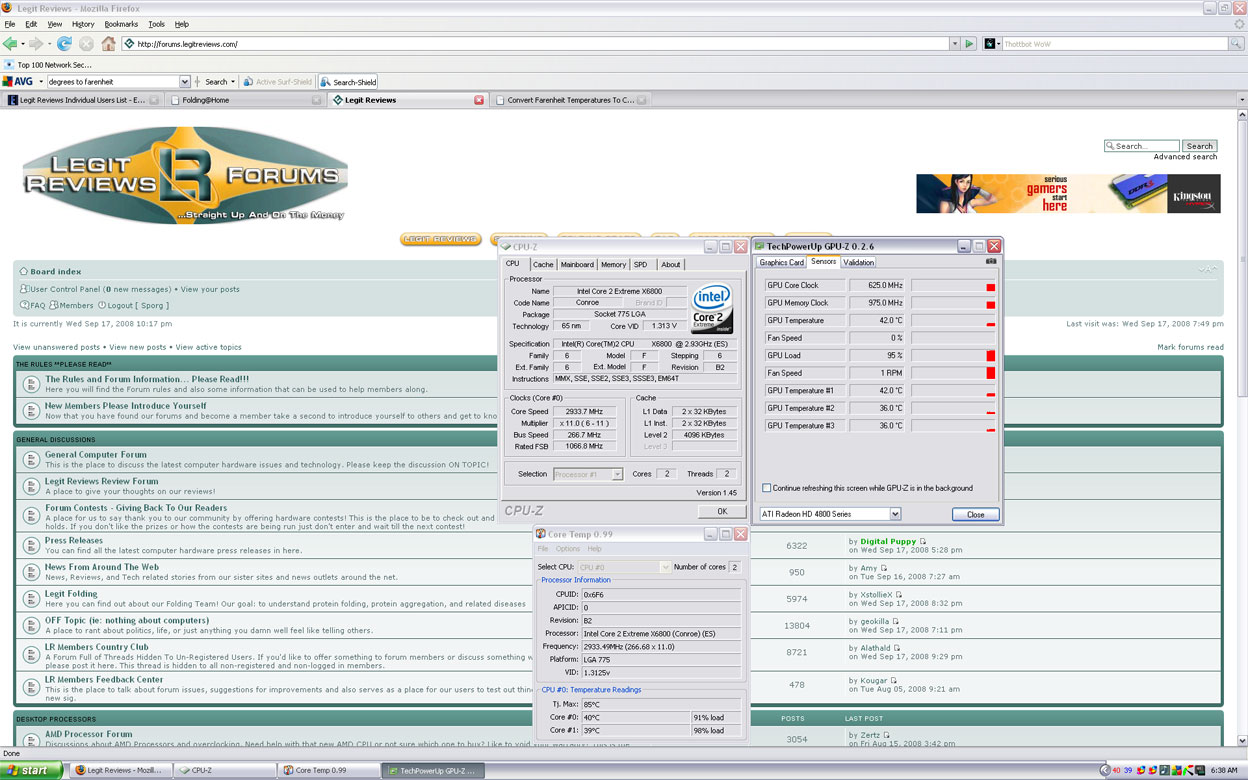Open the Members link in forum header

click(x=72, y=305)
